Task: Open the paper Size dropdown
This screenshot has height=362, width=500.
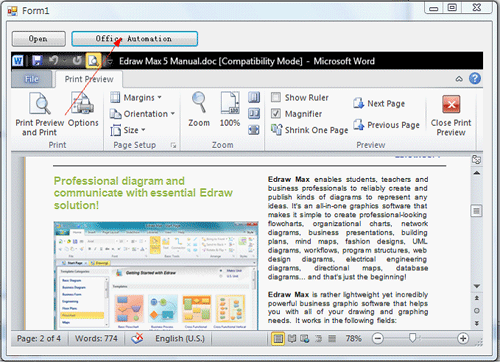Action: (128, 130)
